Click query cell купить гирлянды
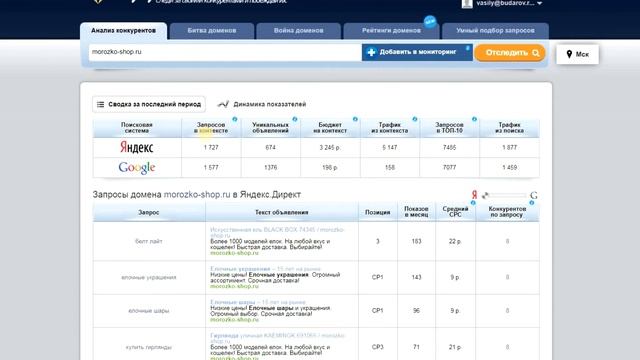The height and width of the screenshot is (360, 640). point(149,347)
